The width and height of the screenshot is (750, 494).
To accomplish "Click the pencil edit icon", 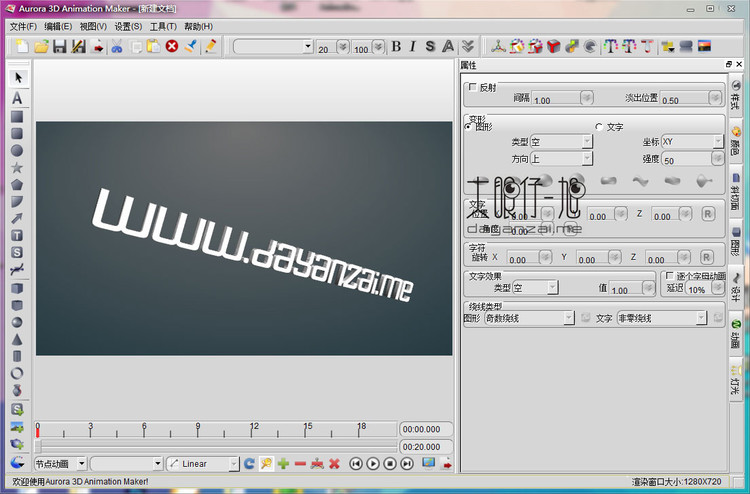I will (x=210, y=46).
